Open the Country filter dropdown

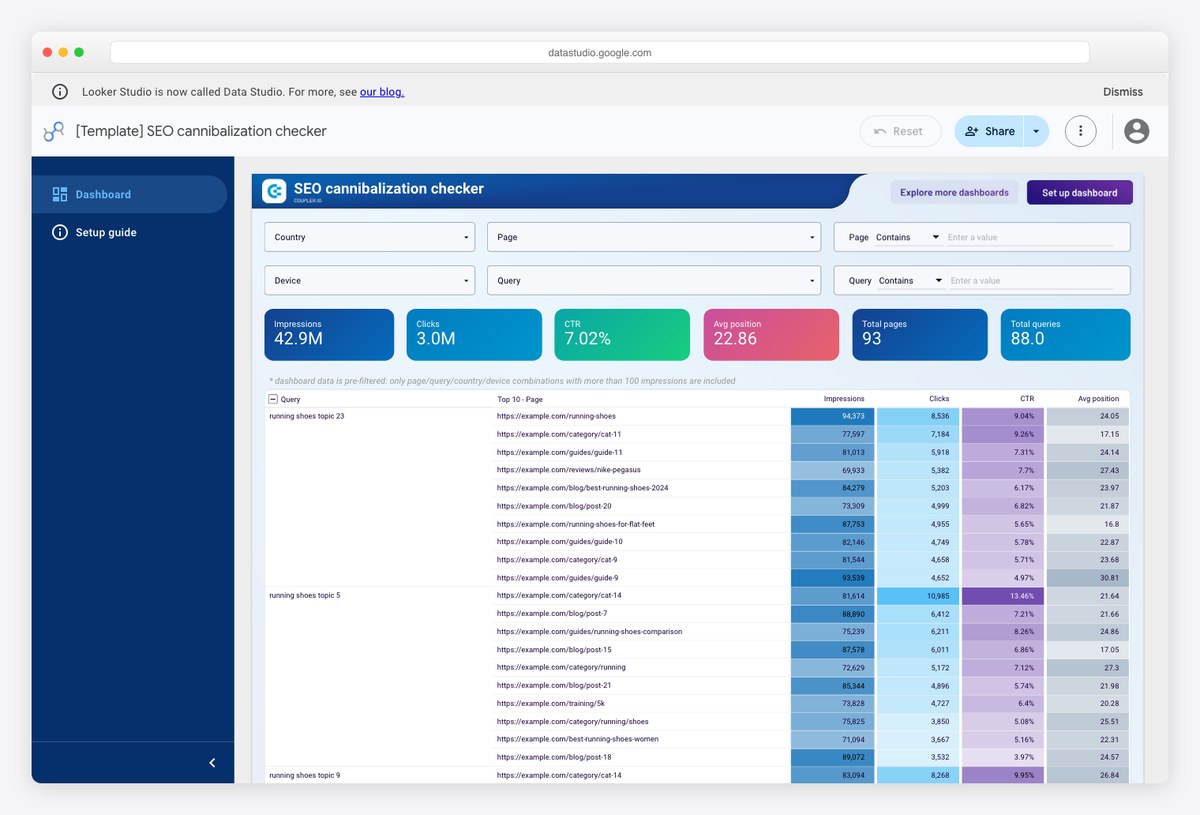point(369,237)
